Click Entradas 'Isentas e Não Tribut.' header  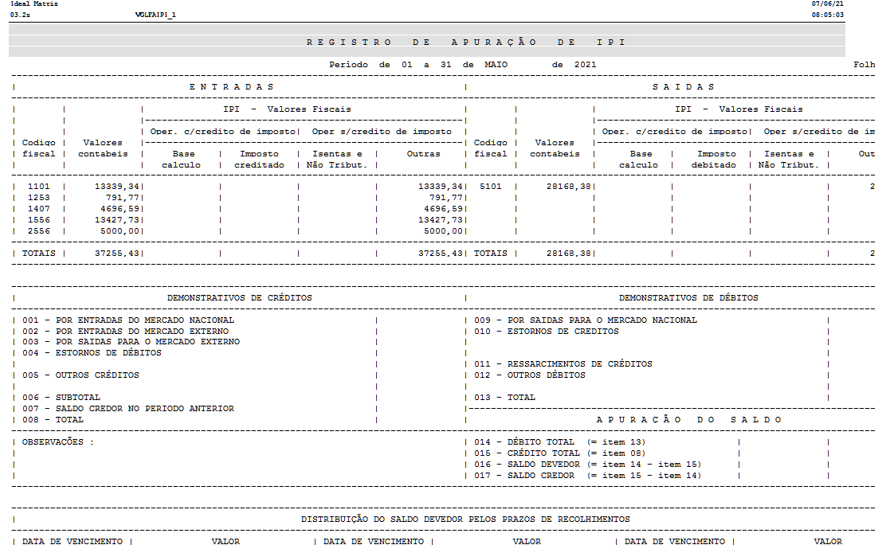[336, 160]
